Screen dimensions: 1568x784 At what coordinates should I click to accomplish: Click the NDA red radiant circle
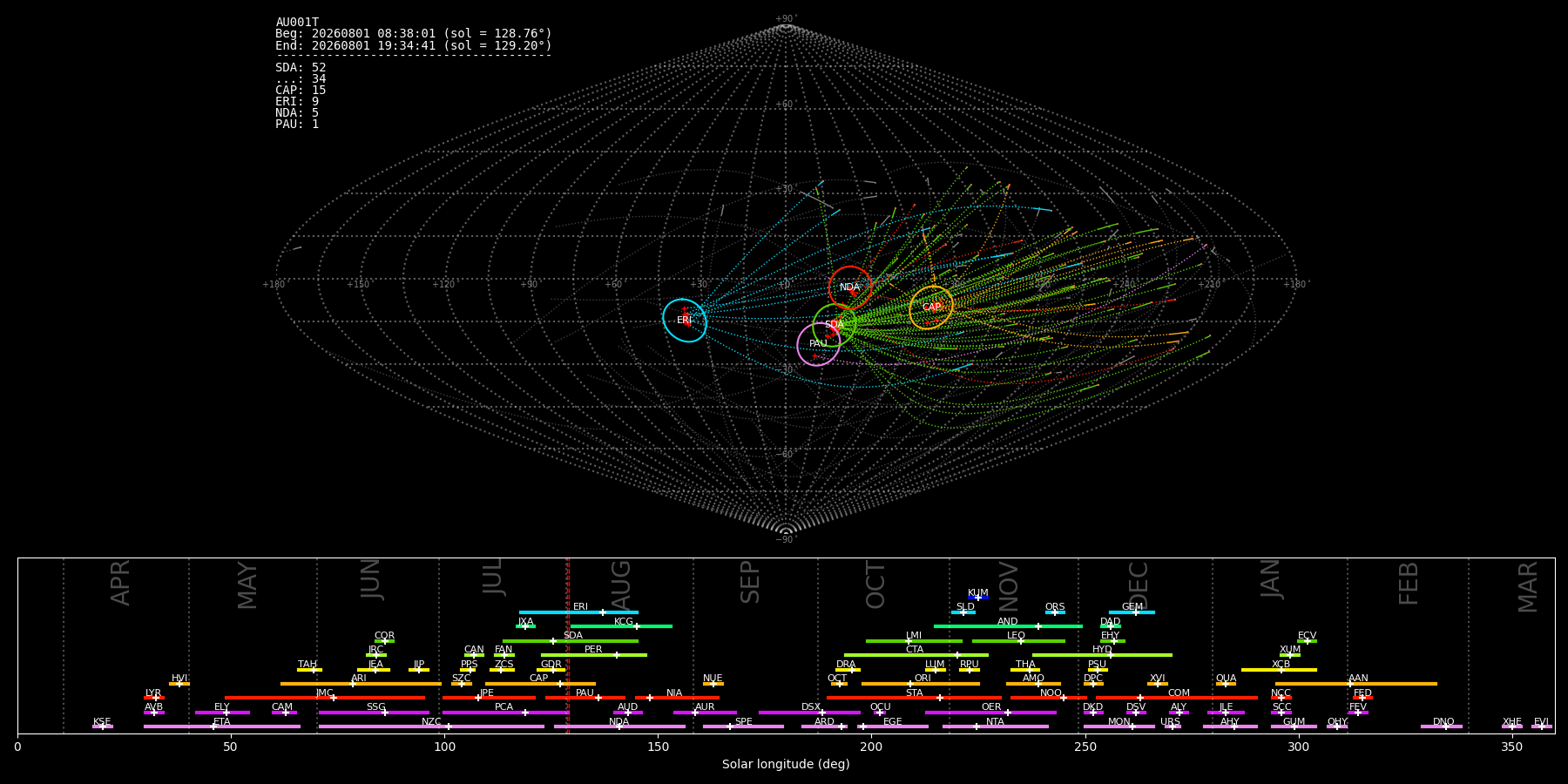(x=850, y=287)
